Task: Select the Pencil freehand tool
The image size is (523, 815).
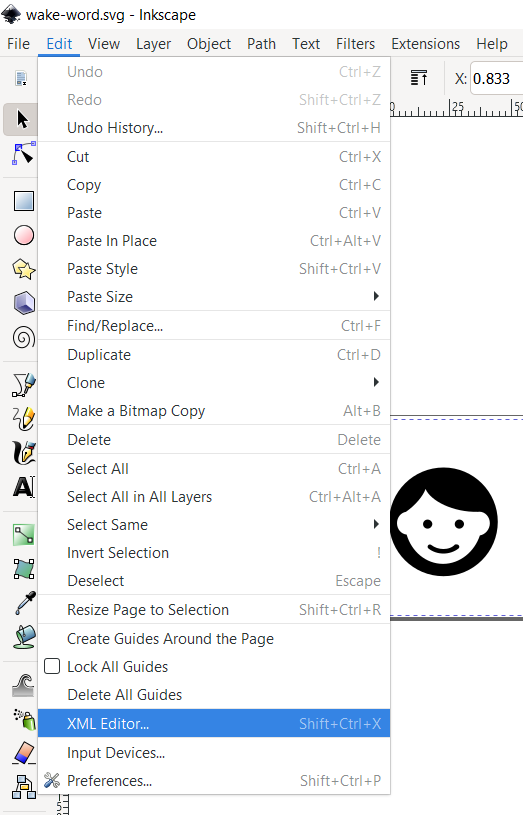Action: coord(23,418)
